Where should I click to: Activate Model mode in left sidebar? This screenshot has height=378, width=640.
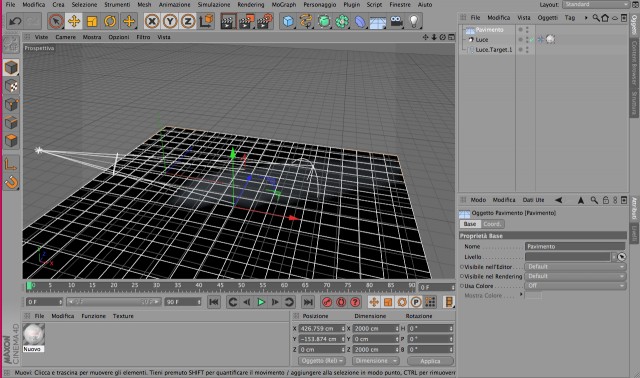pos(11,67)
